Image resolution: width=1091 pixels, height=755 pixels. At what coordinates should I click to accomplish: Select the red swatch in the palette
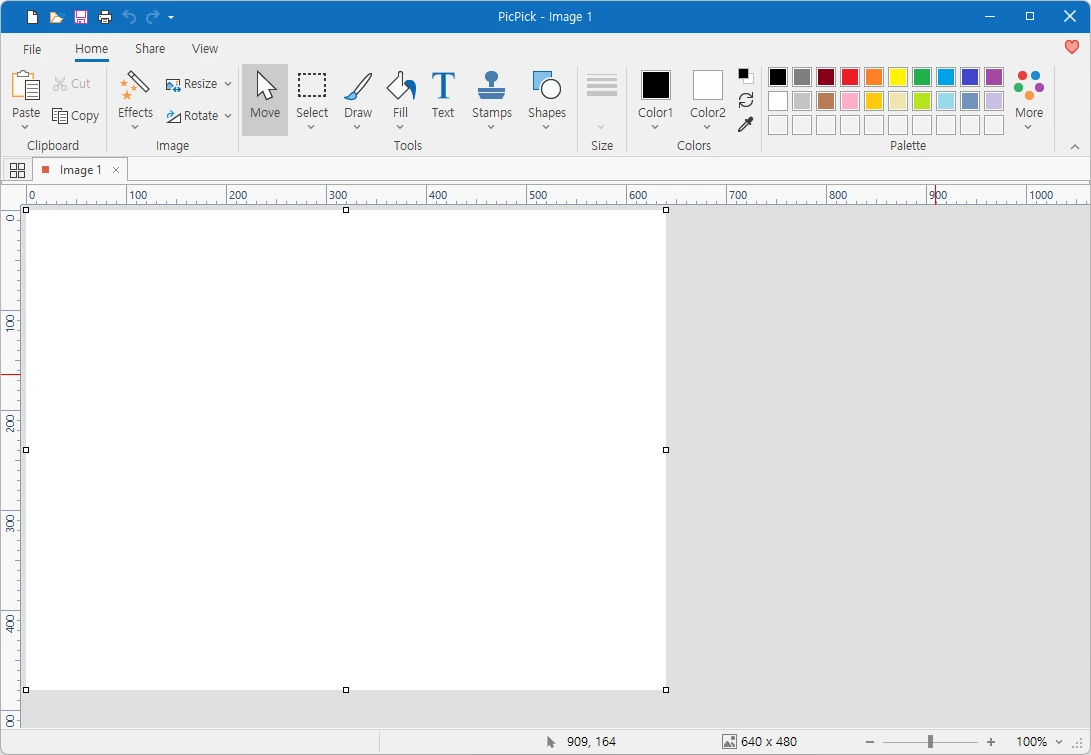click(849, 76)
